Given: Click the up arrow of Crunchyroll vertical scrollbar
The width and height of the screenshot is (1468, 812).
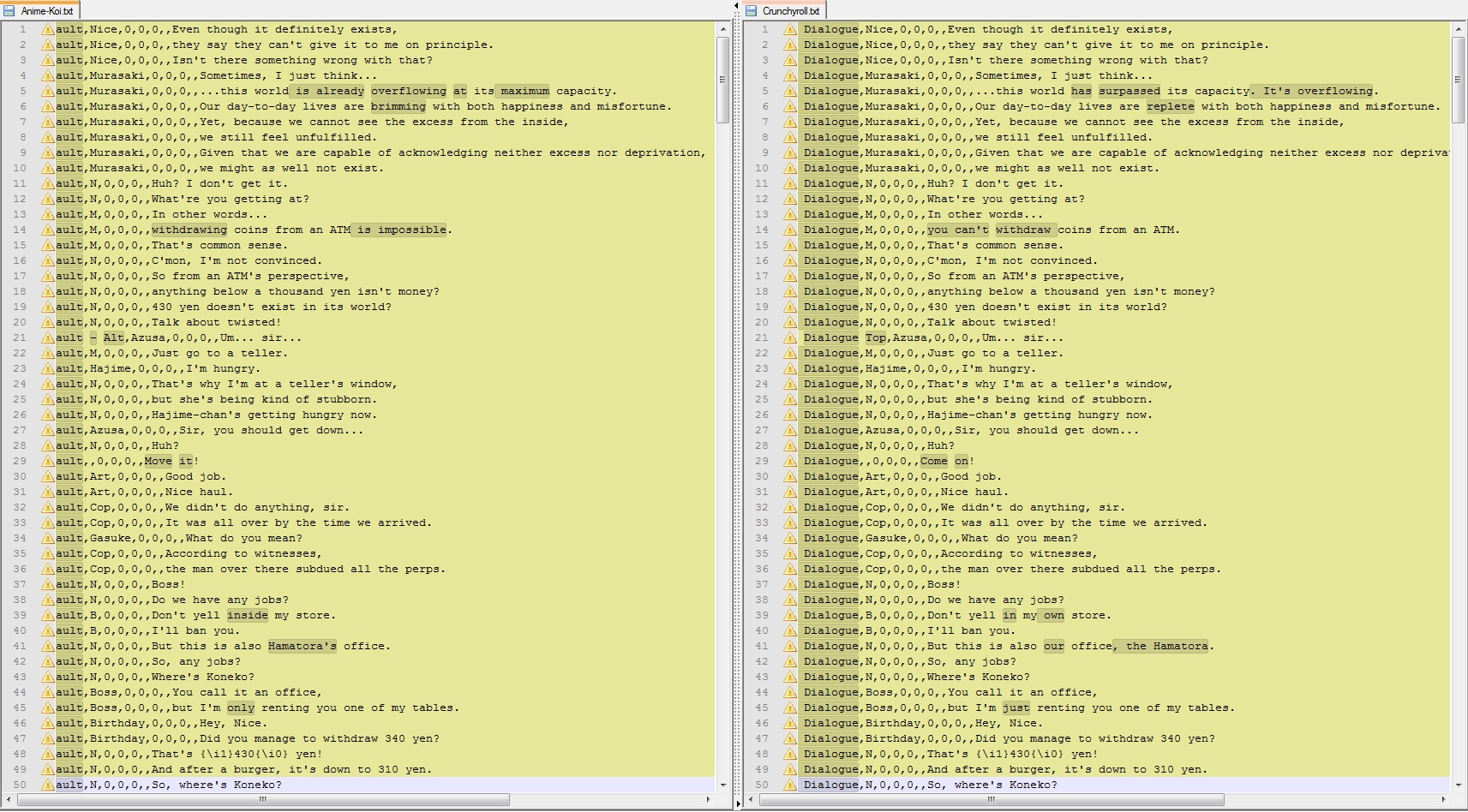Looking at the screenshot, I should coord(1458,29).
